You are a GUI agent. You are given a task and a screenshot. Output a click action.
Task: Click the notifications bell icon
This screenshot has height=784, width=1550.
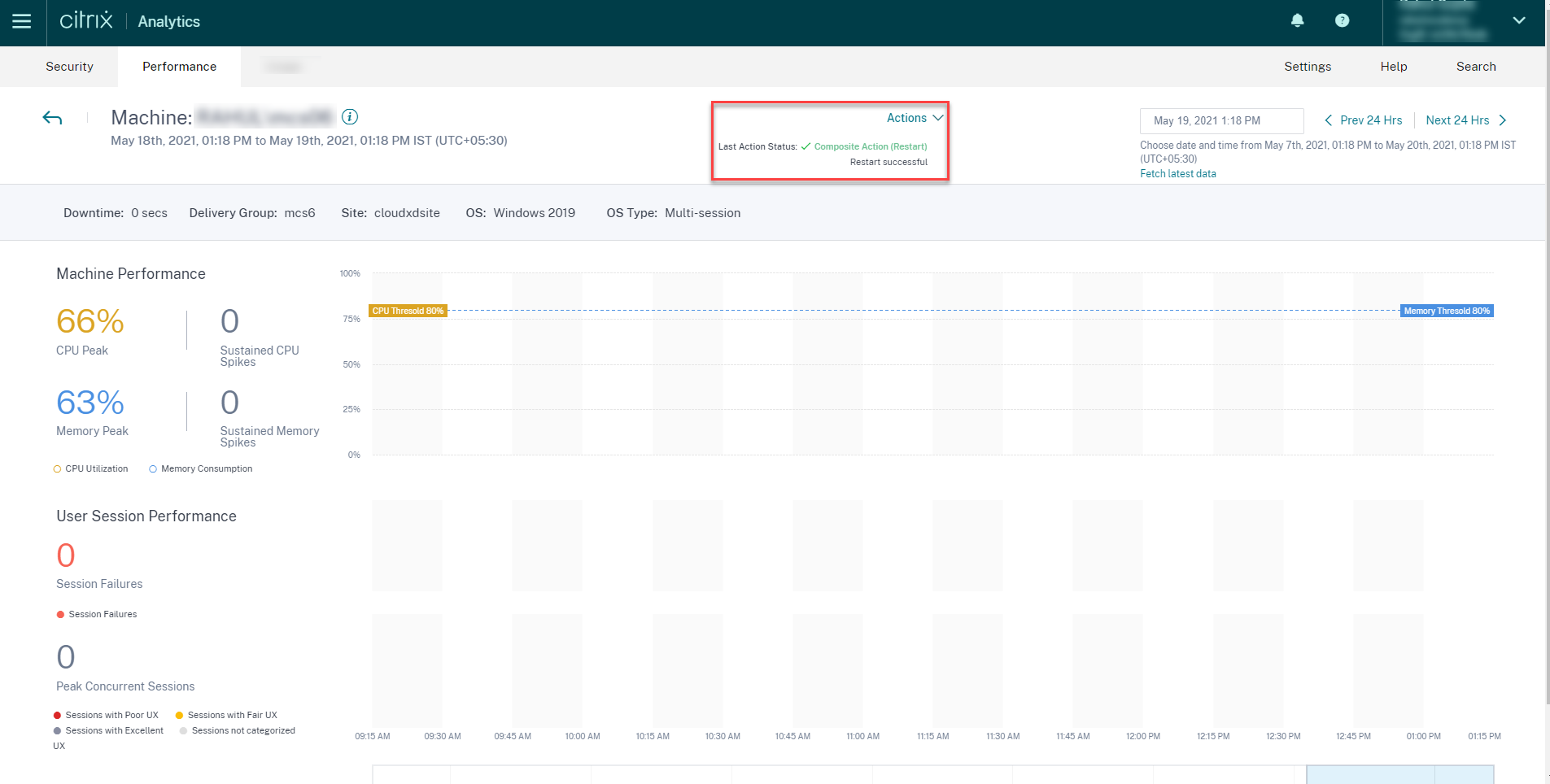1297,20
